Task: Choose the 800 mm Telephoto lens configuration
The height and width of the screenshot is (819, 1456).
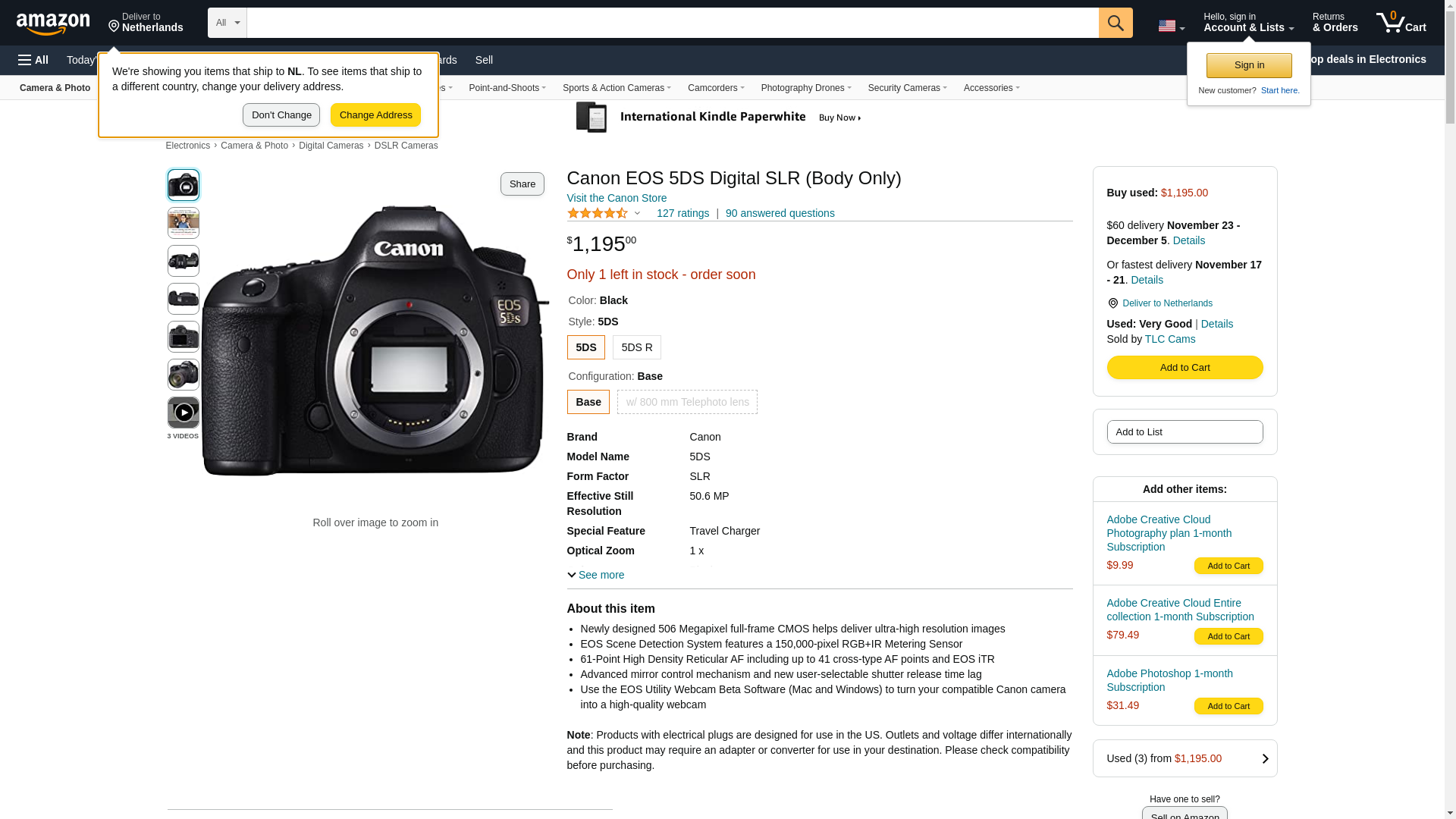Action: coord(687,402)
